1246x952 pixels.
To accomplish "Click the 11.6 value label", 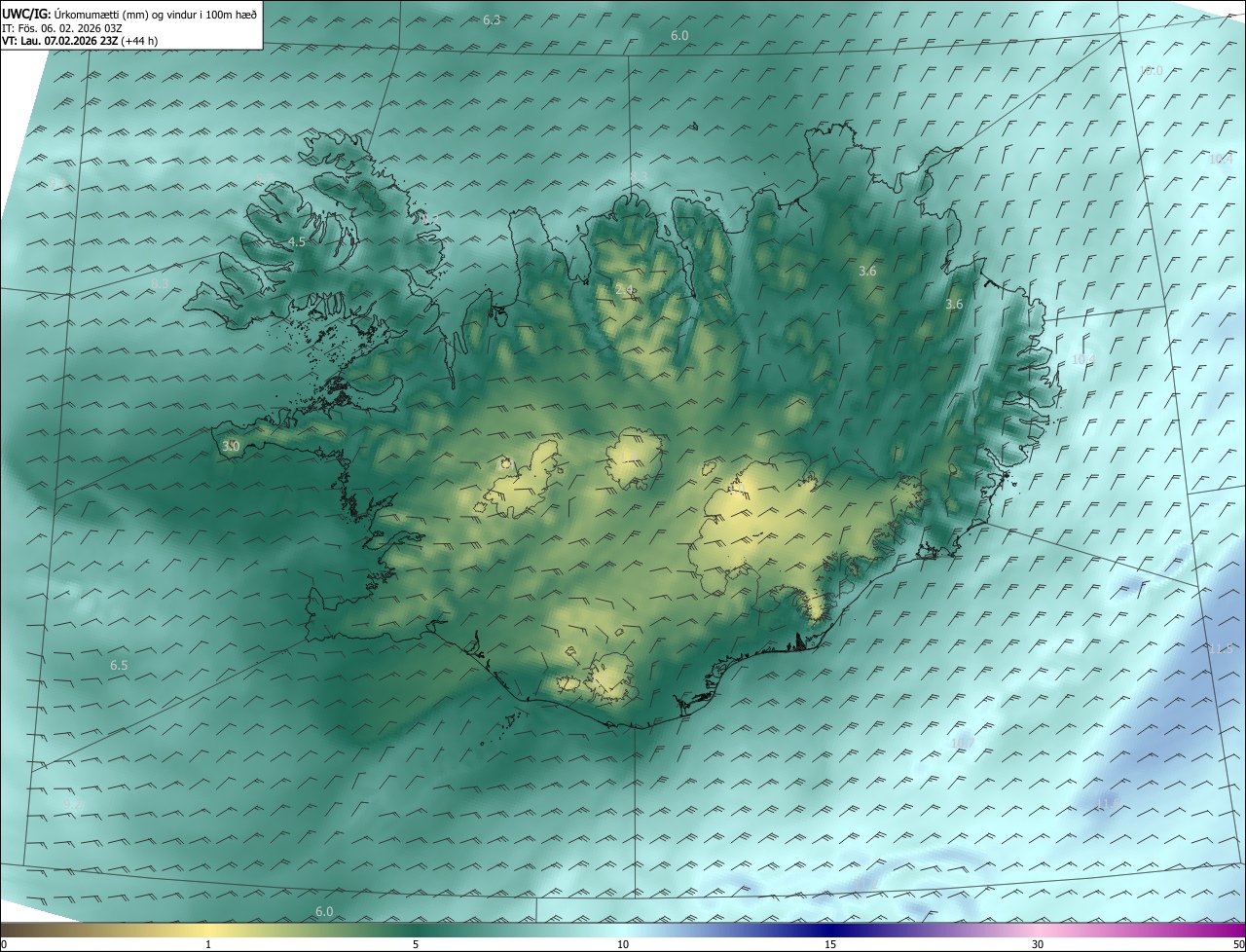I will pos(1108,803).
